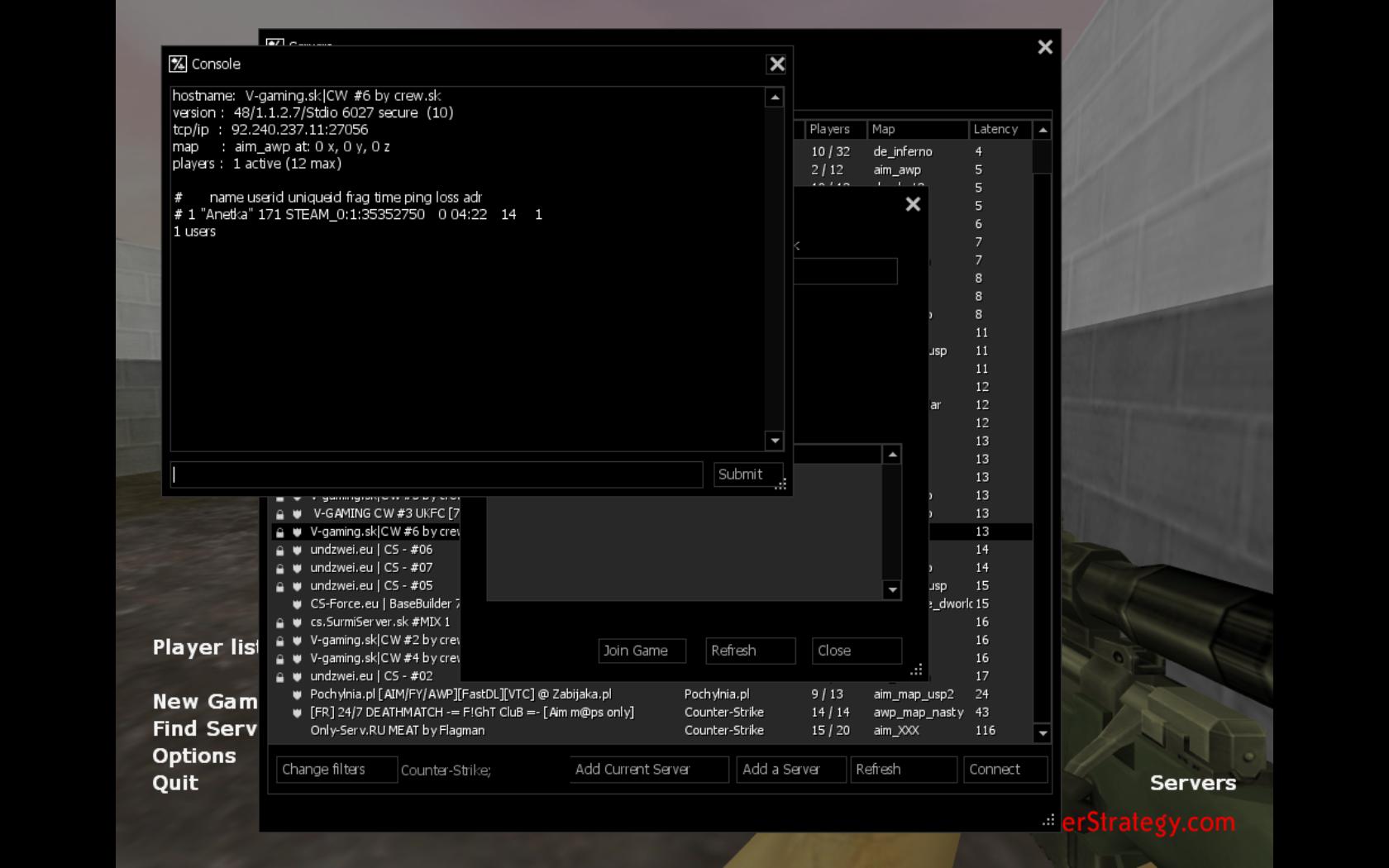
Task: Click the Connect button
Action: 1005,770
